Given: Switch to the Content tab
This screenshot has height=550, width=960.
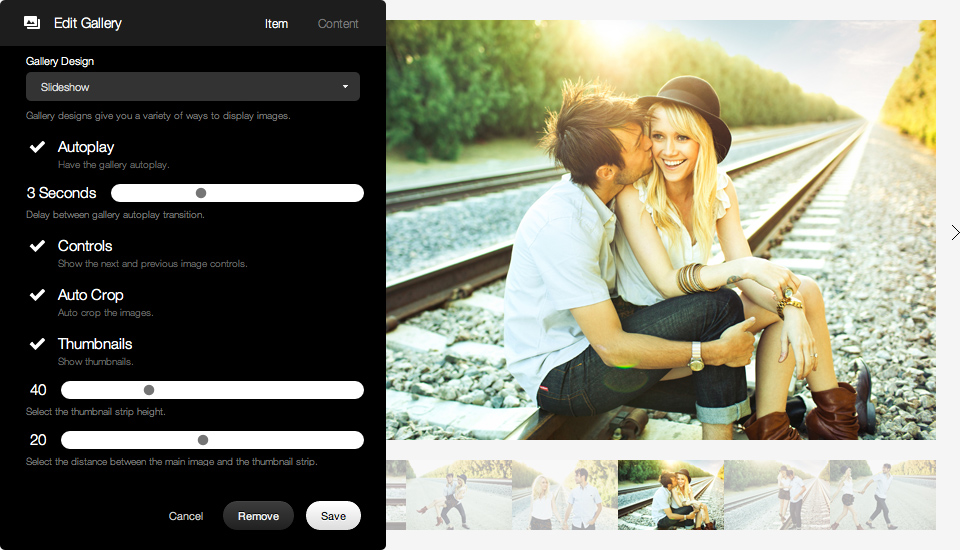Looking at the screenshot, I should 338,24.
